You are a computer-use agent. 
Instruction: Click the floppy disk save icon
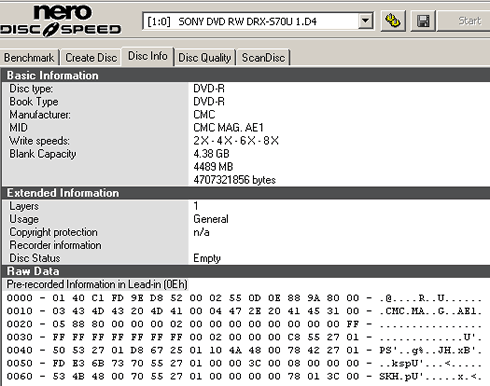[x=423, y=21]
